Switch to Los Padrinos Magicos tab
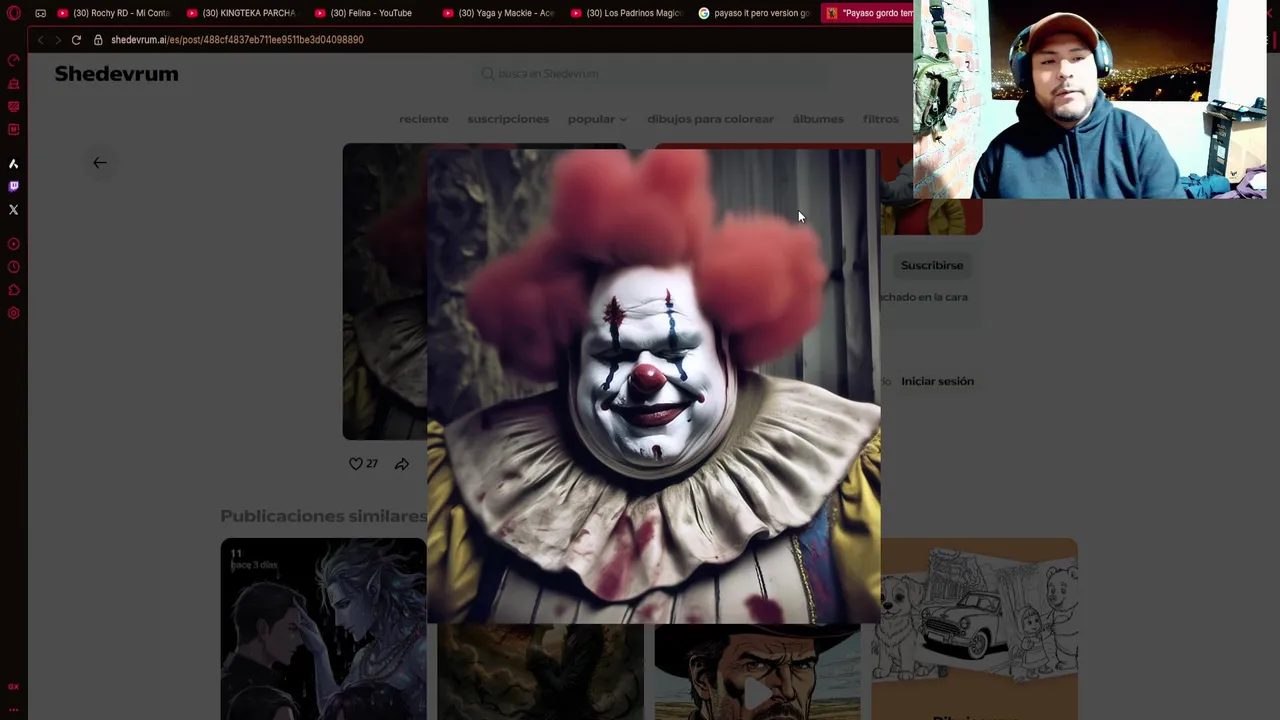The width and height of the screenshot is (1280, 720). click(626, 13)
